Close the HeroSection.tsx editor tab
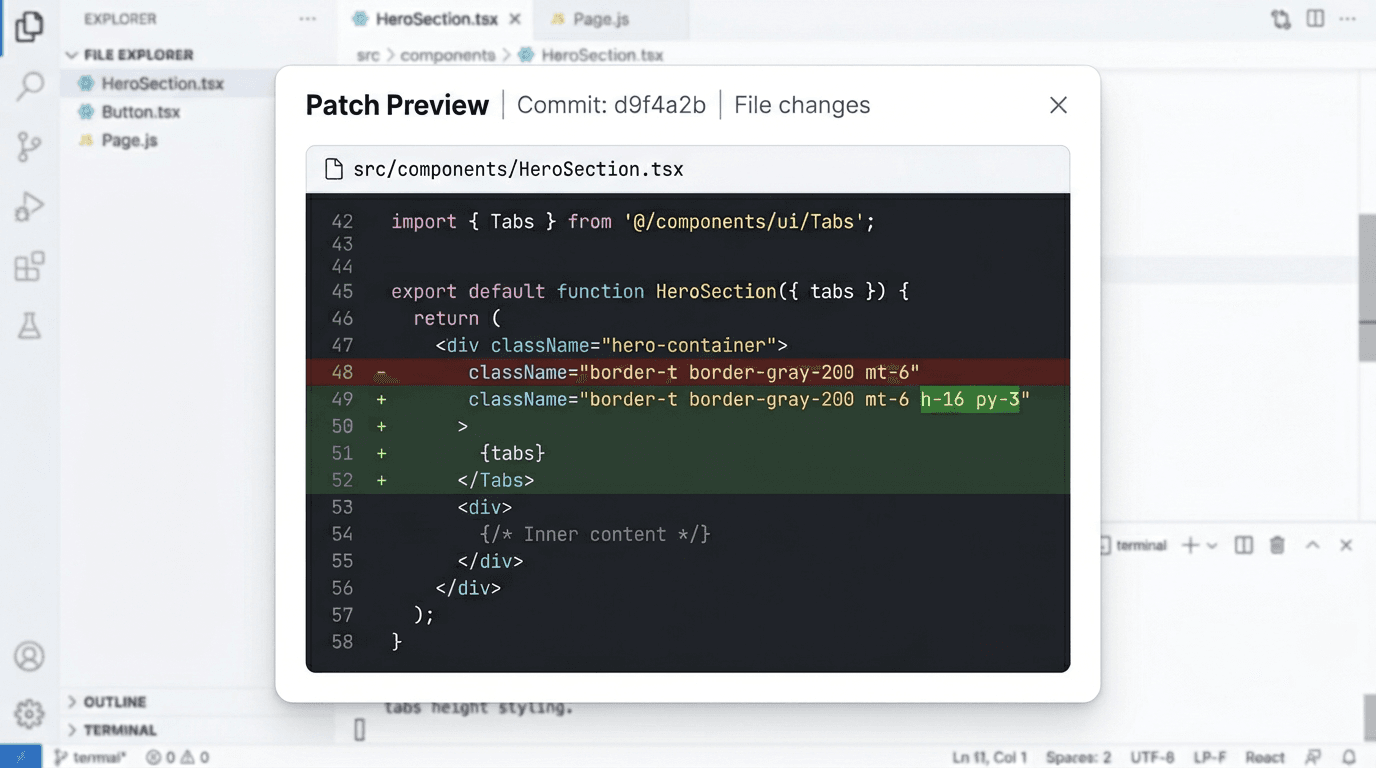The height and width of the screenshot is (768, 1376). (x=515, y=19)
